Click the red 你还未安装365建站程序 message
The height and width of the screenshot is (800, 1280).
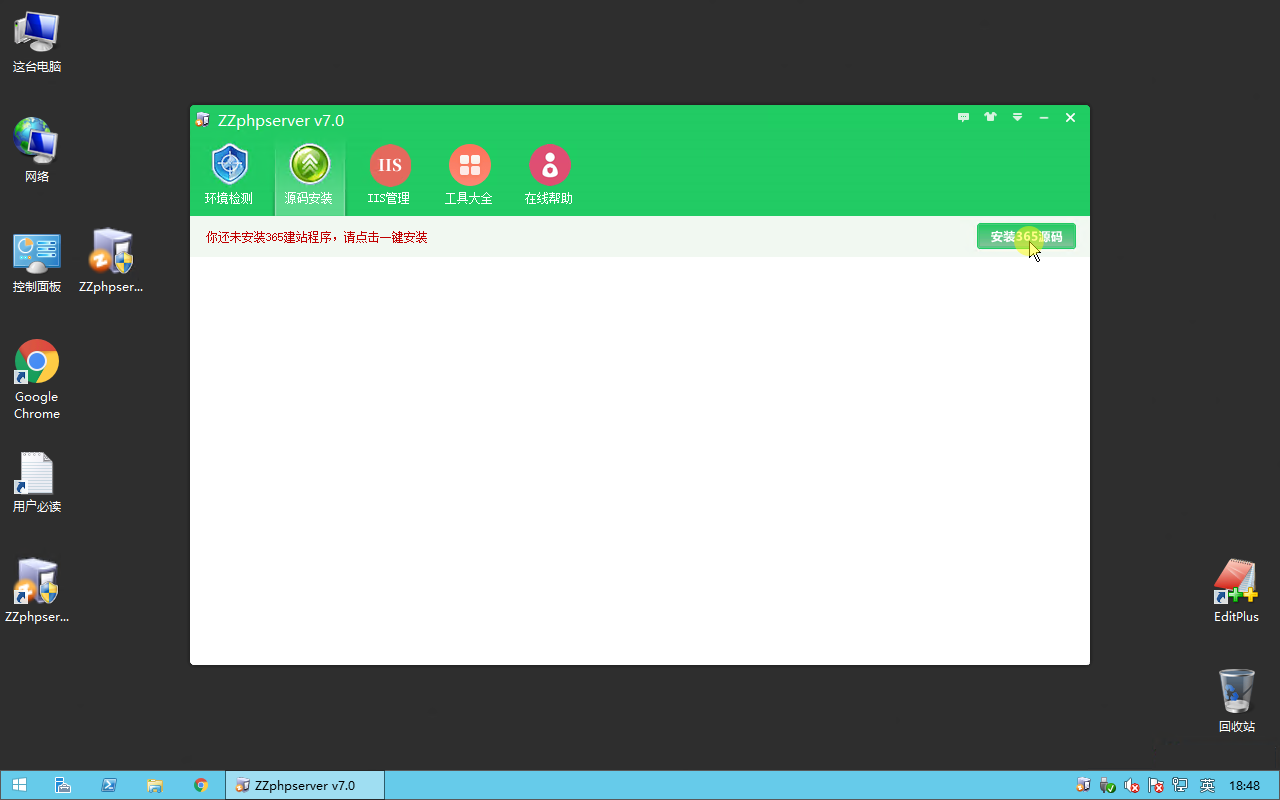pyautogui.click(x=316, y=238)
